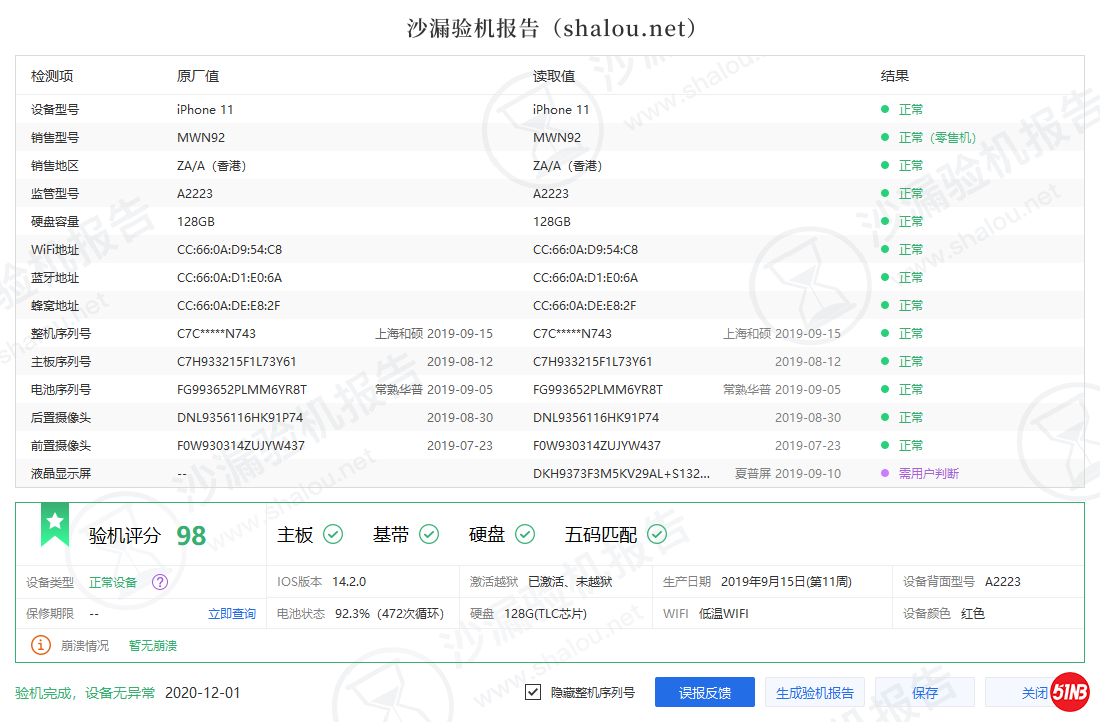Click the purple status dot in 液晶显示屏 row
The image size is (1100, 722).
(885, 473)
